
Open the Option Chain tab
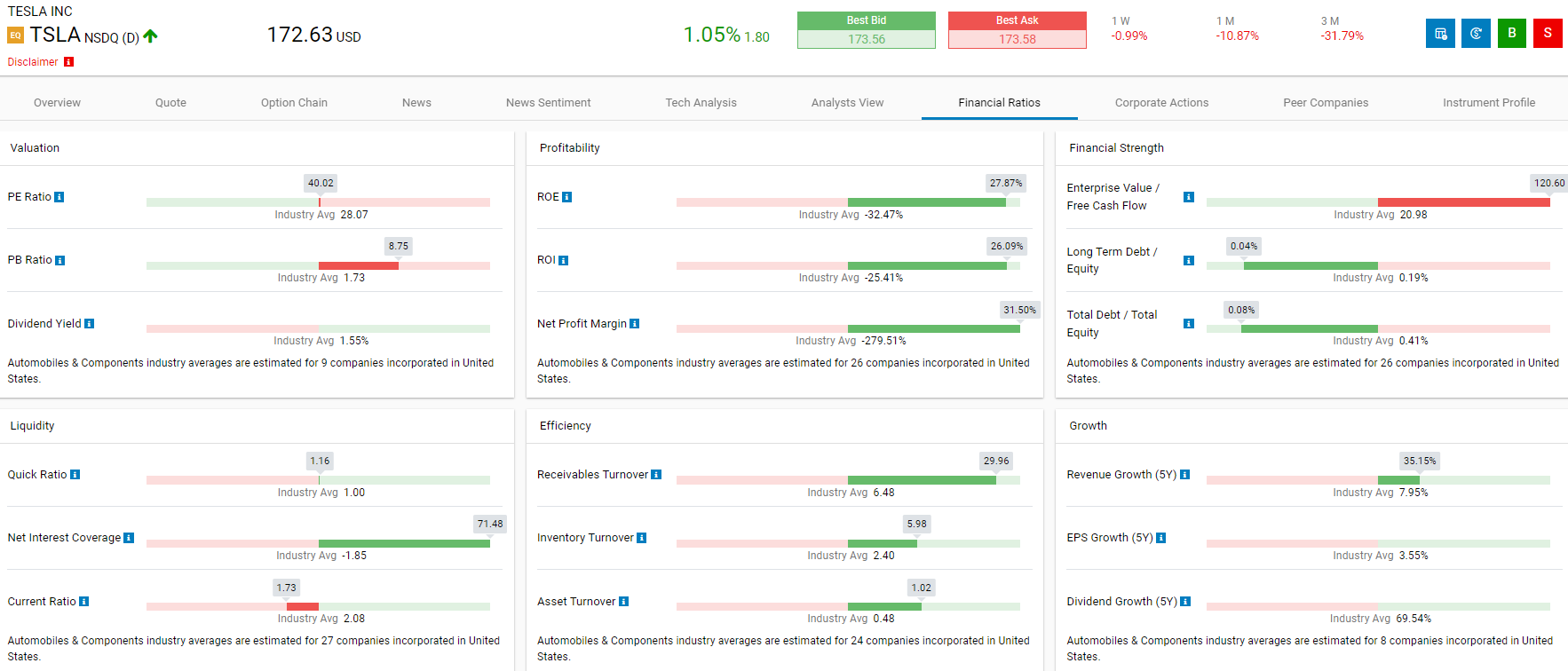[294, 103]
